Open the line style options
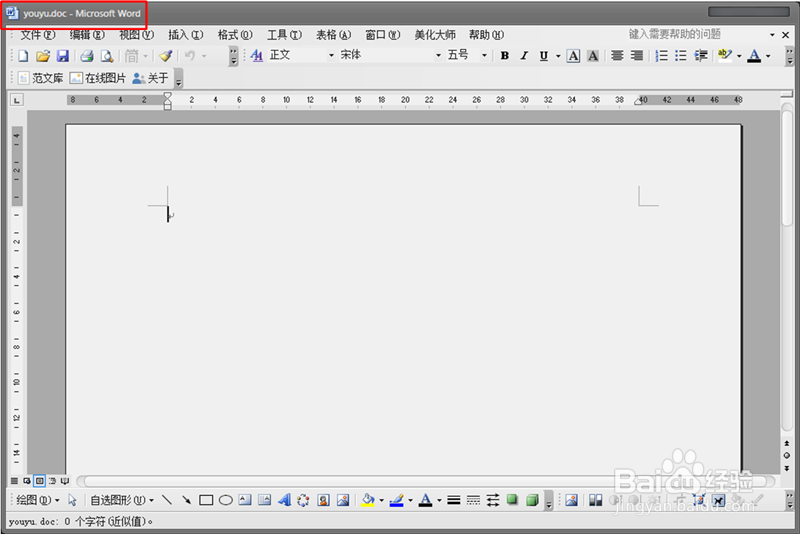 coord(454,500)
